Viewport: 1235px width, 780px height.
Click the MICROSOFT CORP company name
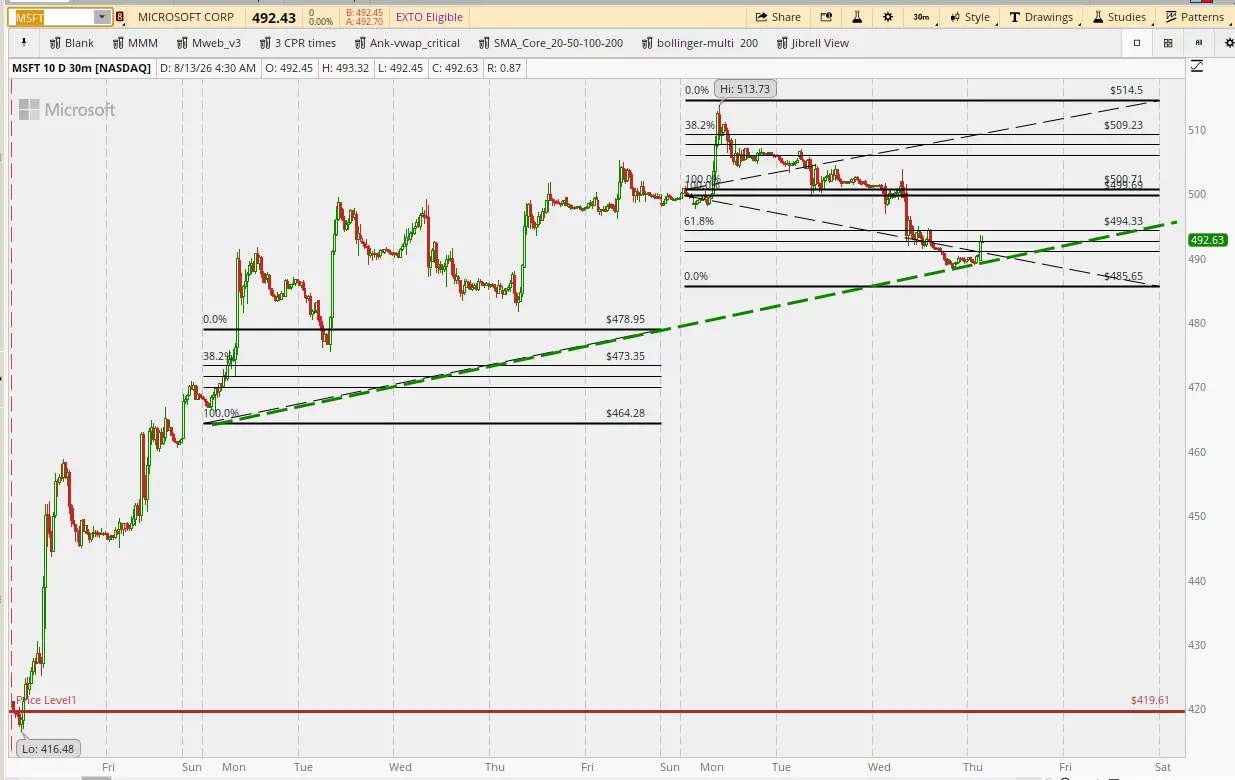point(186,17)
